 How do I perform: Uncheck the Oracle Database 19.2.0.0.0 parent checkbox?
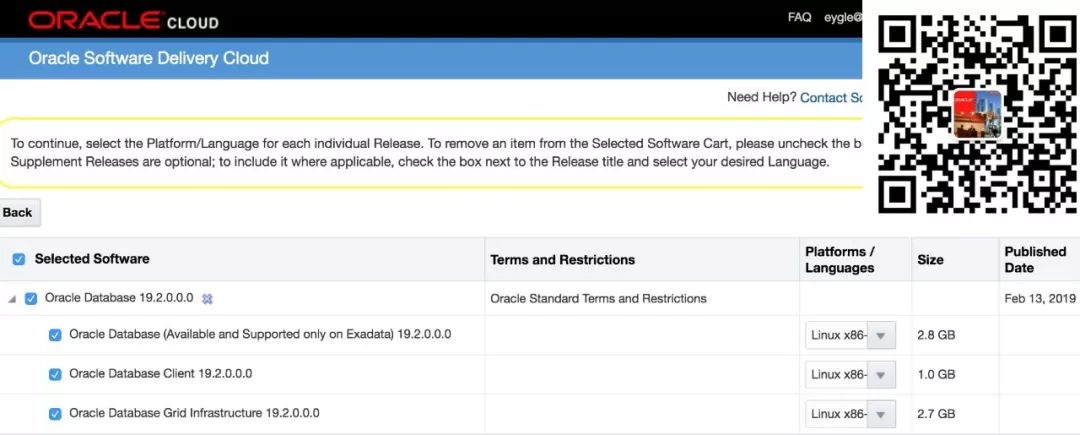(31, 298)
